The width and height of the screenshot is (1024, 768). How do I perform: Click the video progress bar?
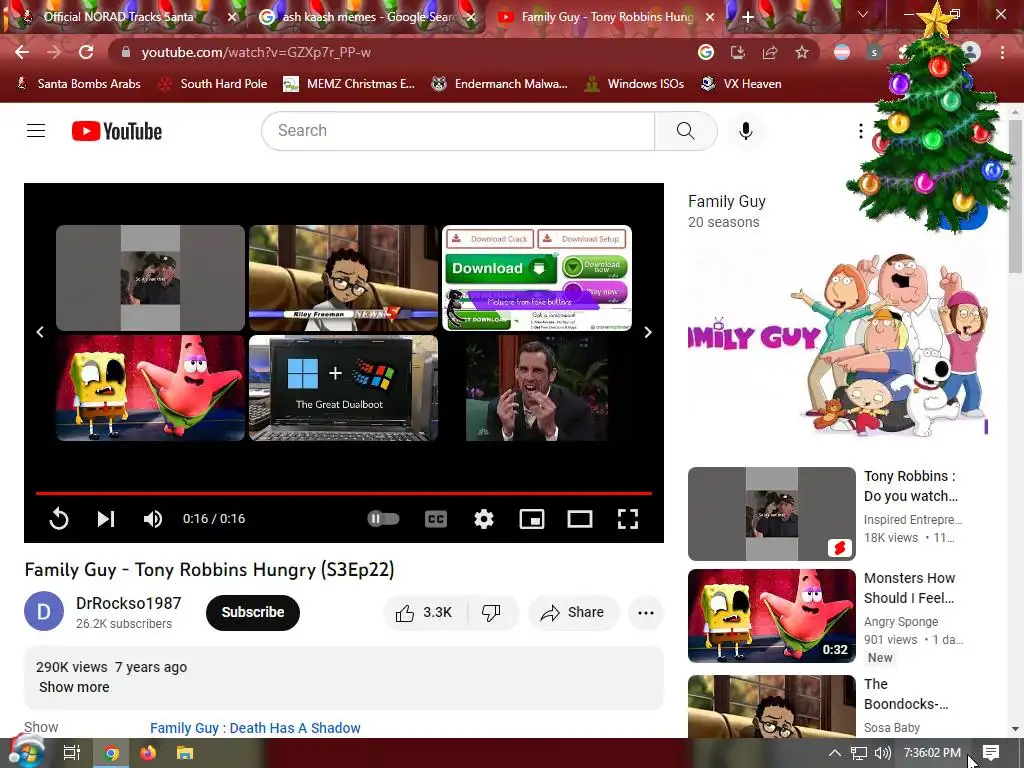pos(344,493)
